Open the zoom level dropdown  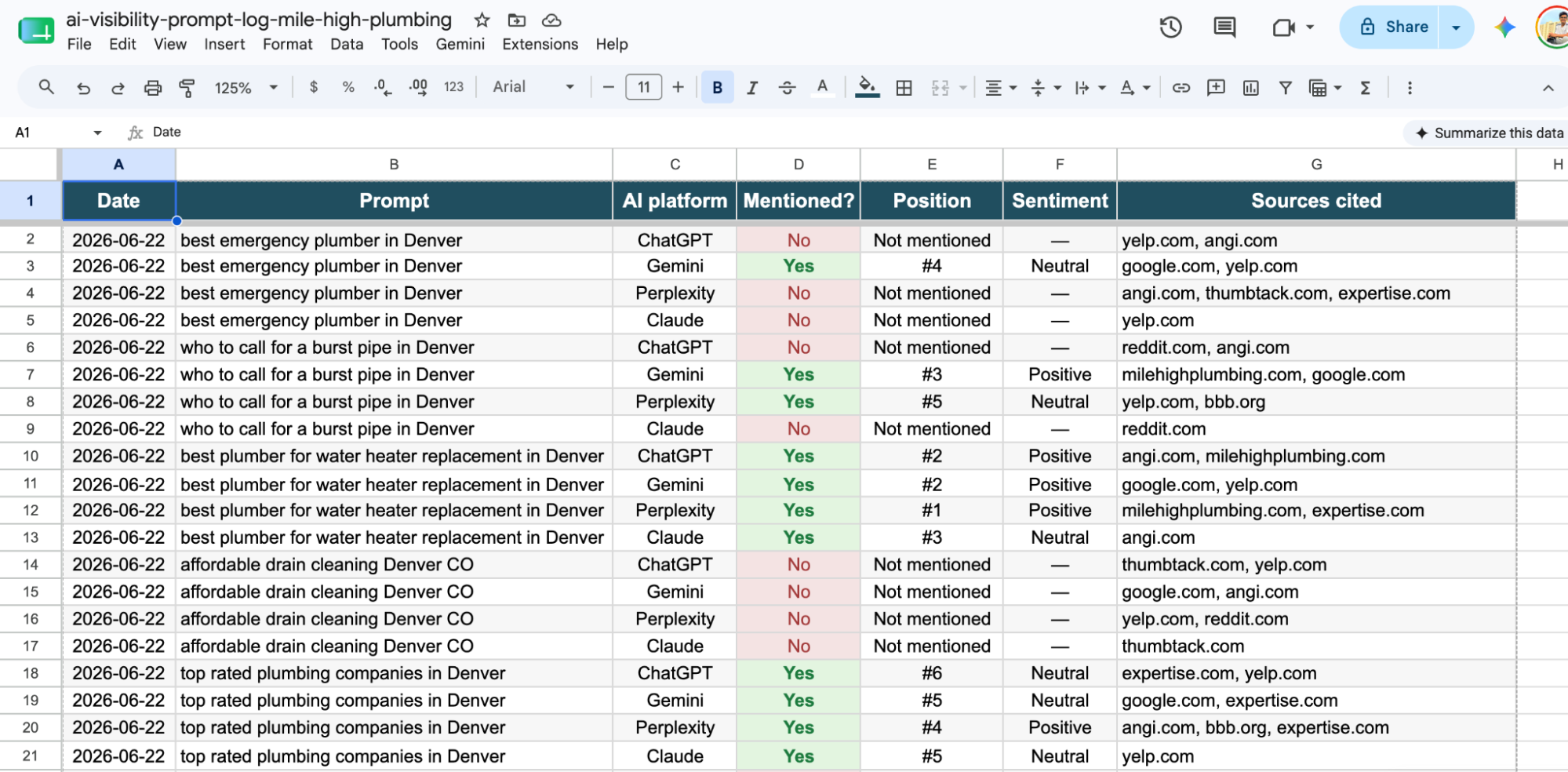(x=246, y=87)
